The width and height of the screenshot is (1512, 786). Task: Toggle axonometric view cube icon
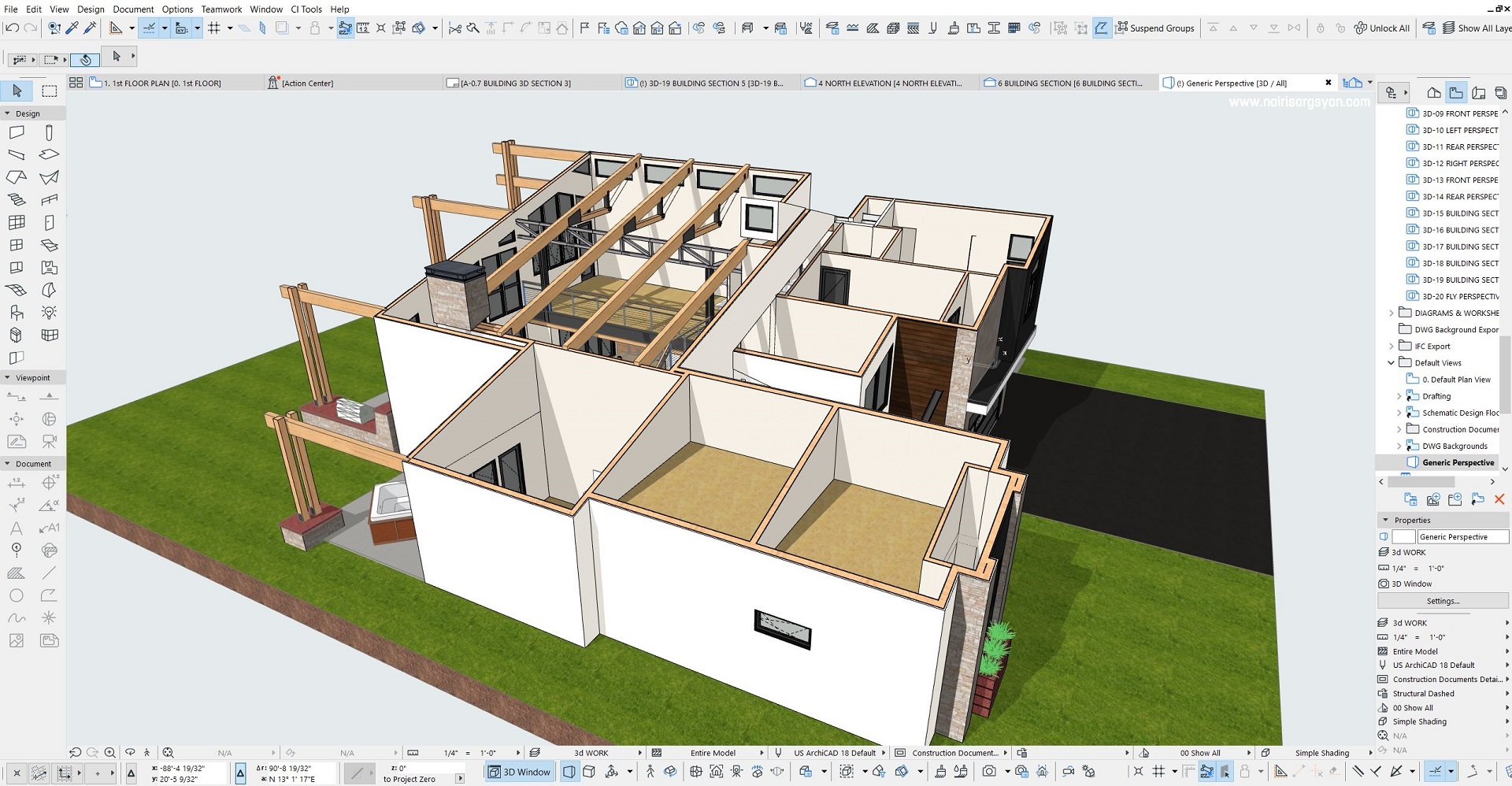tap(589, 772)
